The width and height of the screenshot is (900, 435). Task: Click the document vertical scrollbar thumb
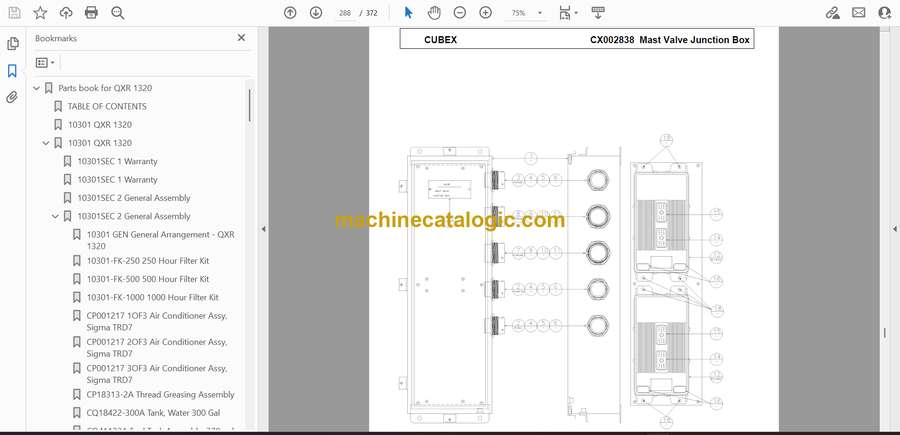pos(884,333)
